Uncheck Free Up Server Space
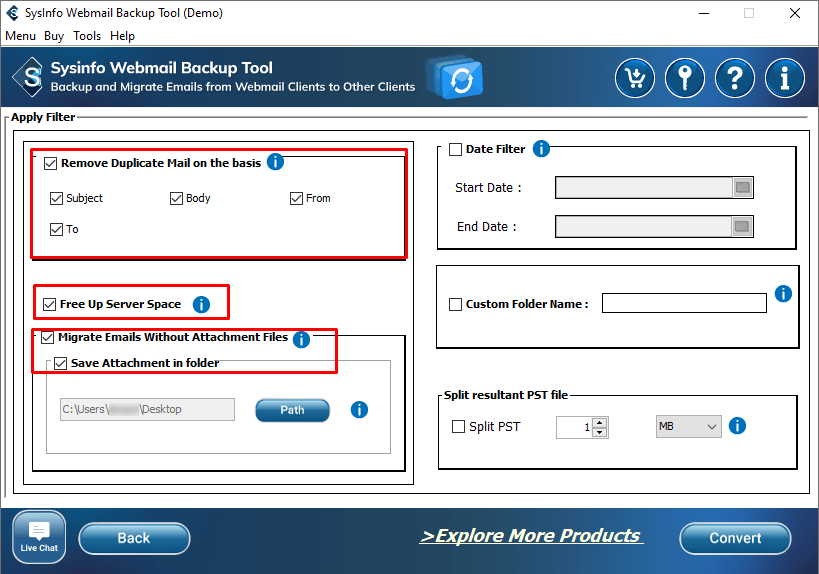Image resolution: width=819 pixels, height=574 pixels. [50, 304]
